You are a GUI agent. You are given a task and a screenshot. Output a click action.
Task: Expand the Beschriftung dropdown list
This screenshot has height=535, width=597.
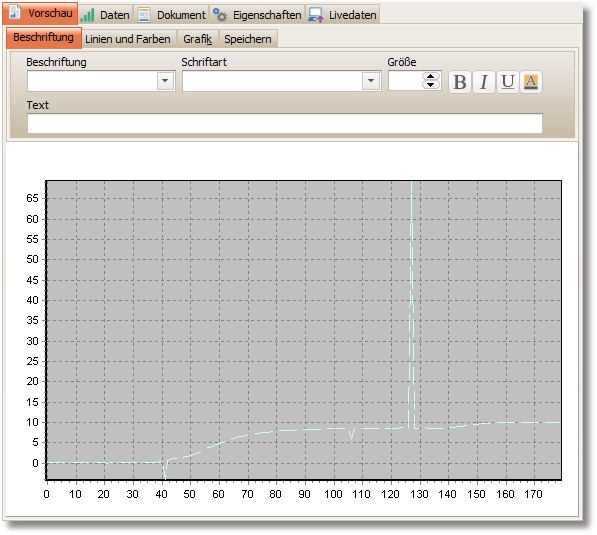coord(165,81)
